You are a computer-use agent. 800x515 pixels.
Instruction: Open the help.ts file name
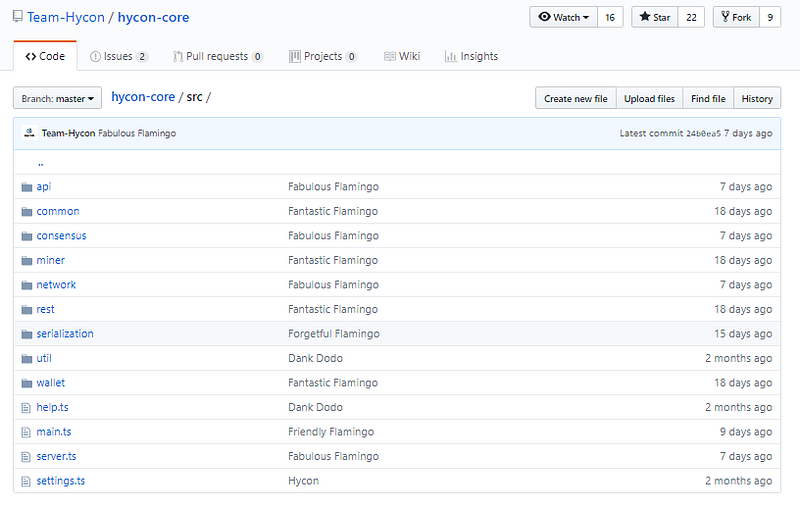tap(53, 407)
